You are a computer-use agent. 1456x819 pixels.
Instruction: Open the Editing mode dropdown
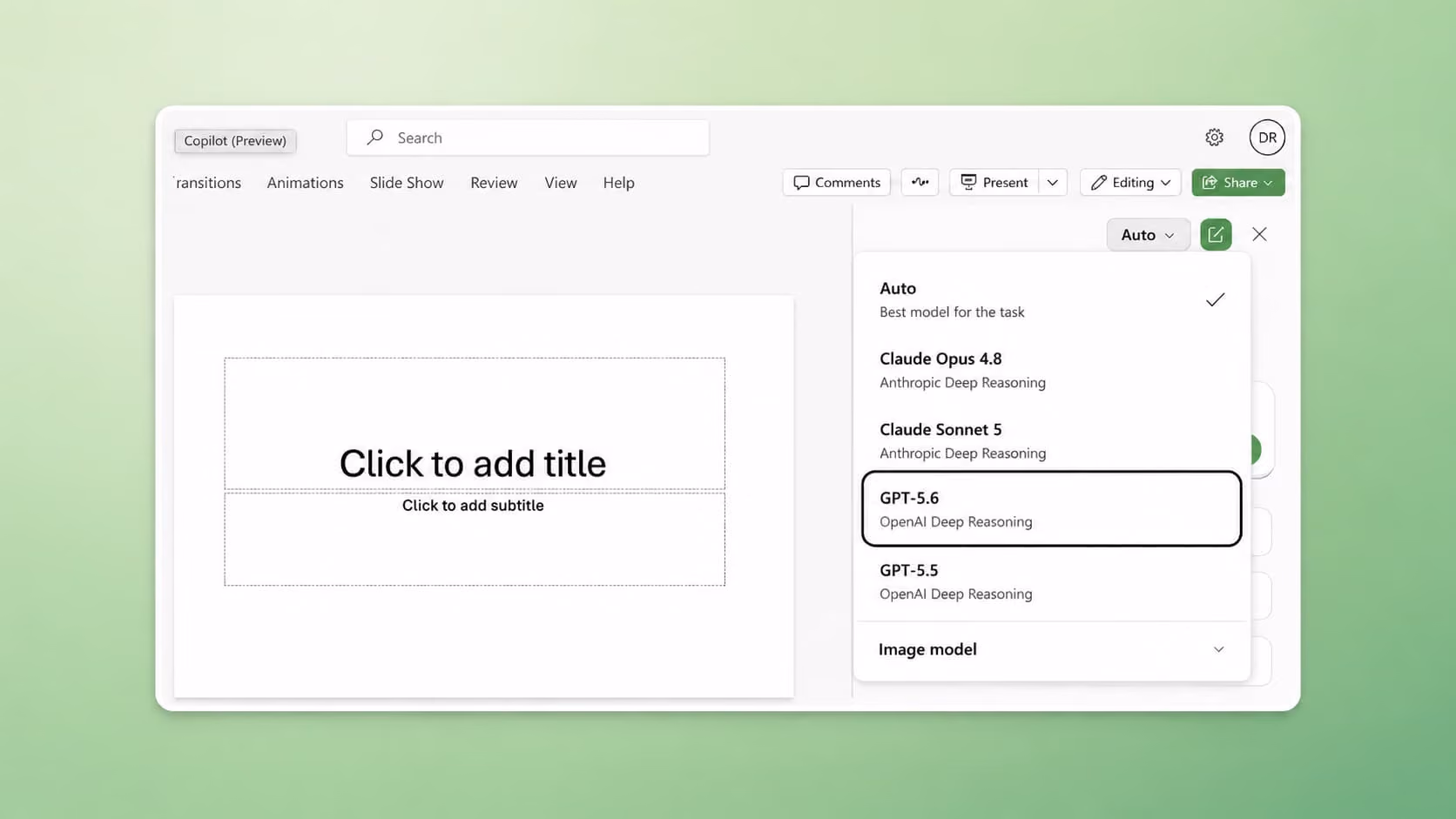click(x=1130, y=183)
